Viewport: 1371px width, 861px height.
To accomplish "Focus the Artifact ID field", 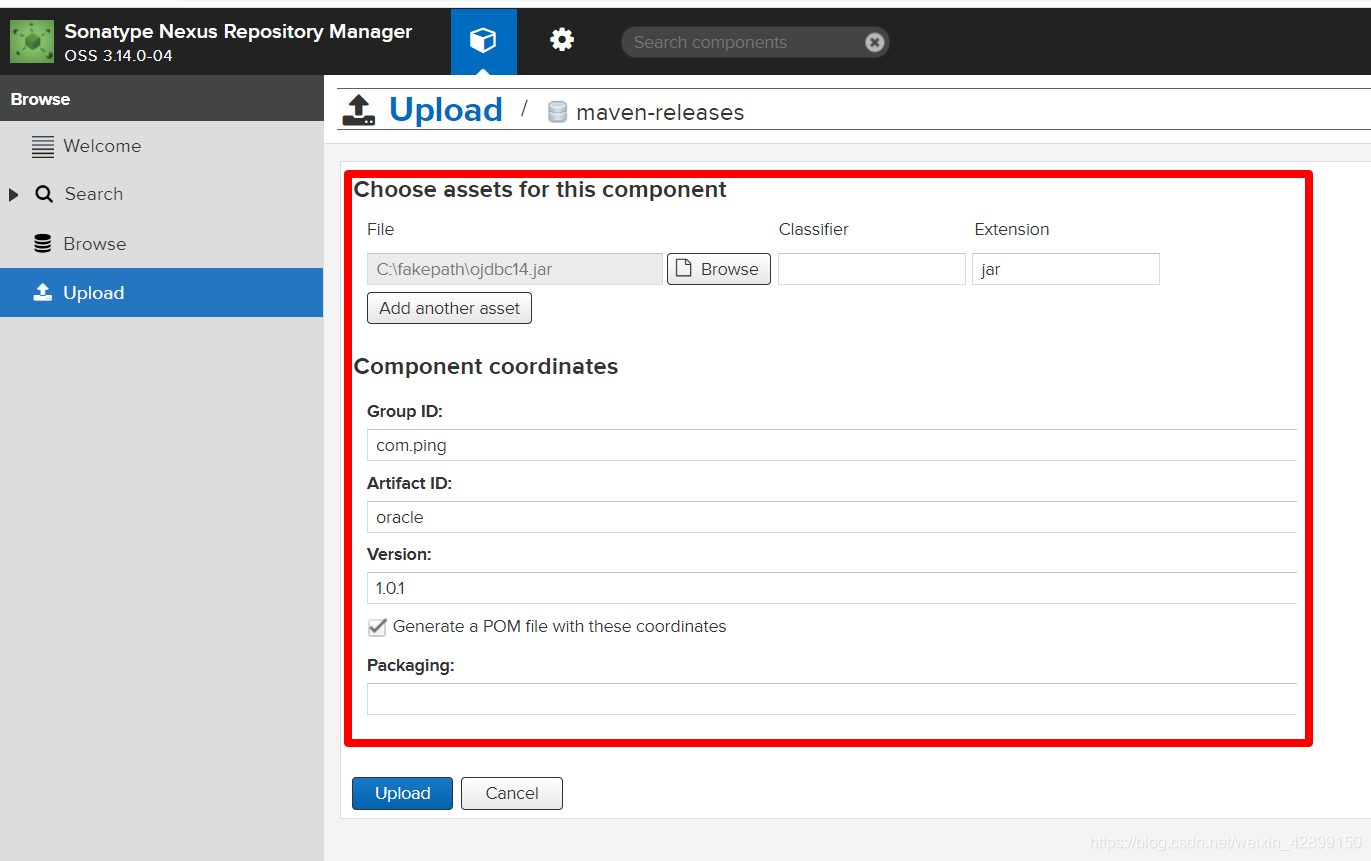I will click(x=832, y=517).
